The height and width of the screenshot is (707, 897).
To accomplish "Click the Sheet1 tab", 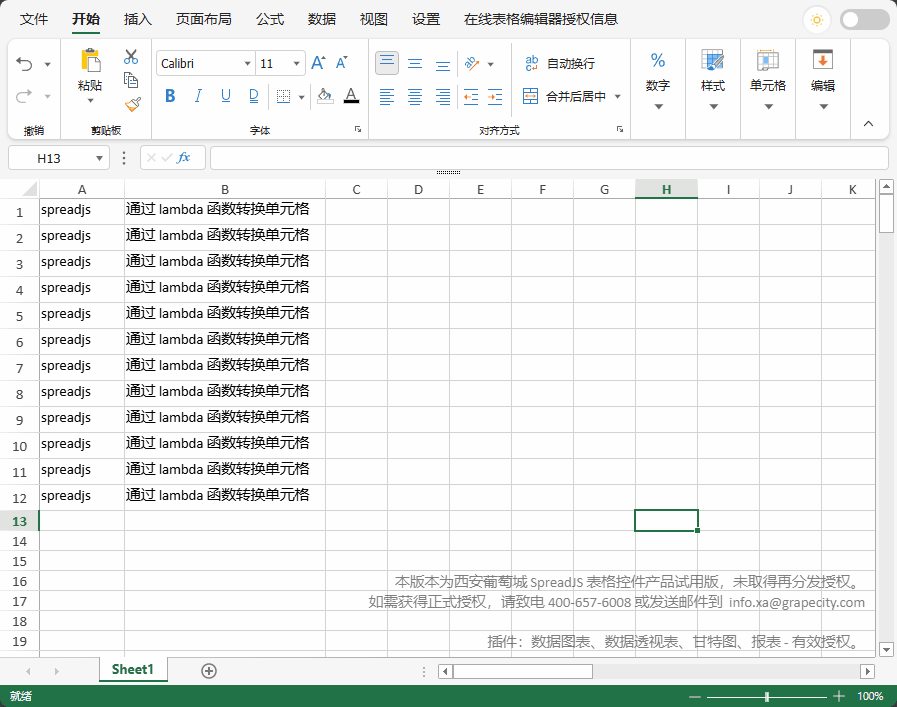I will 132,670.
